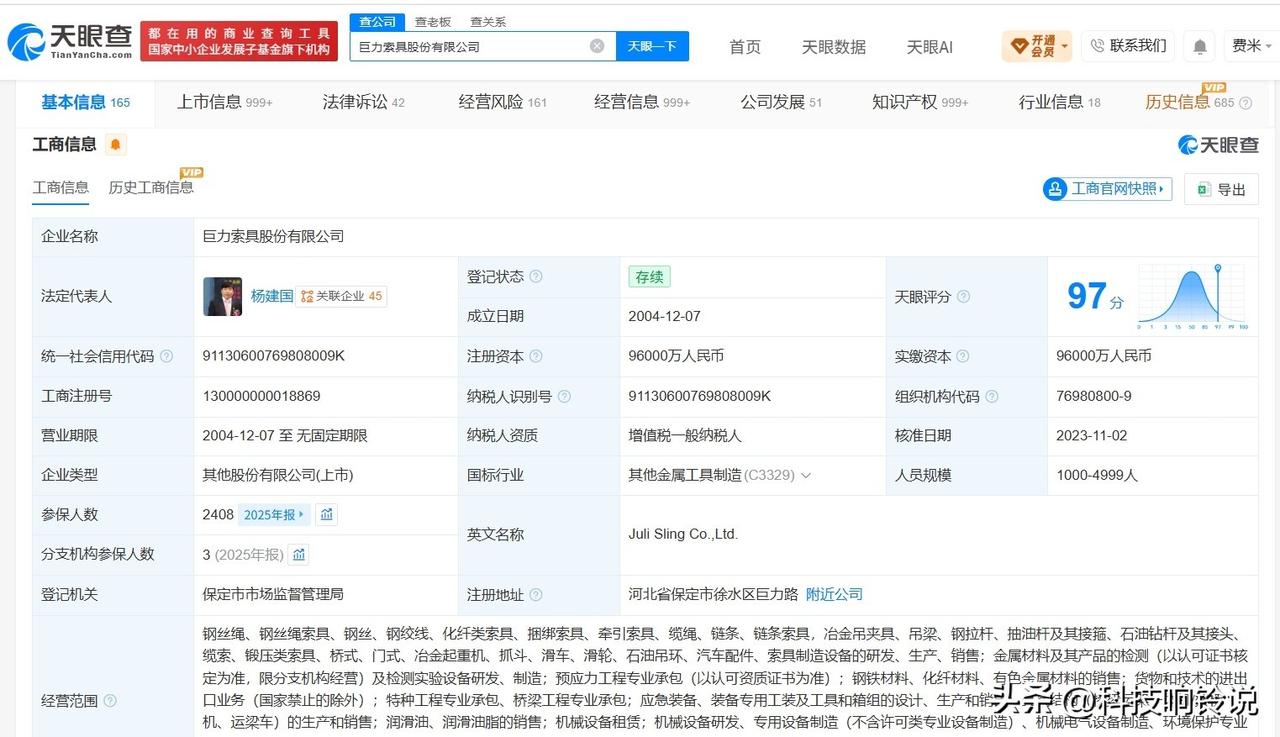This screenshot has width=1280, height=737.
Task: Click the excel icon on 导出 button
Action: click(x=1204, y=189)
